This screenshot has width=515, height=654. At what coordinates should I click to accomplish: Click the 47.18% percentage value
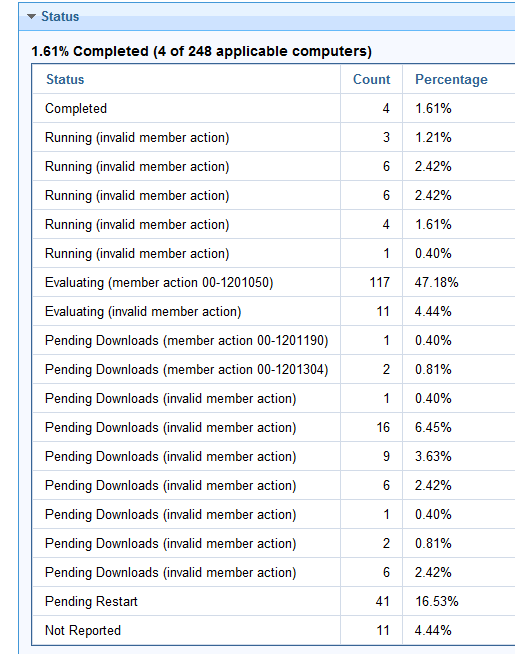click(436, 282)
